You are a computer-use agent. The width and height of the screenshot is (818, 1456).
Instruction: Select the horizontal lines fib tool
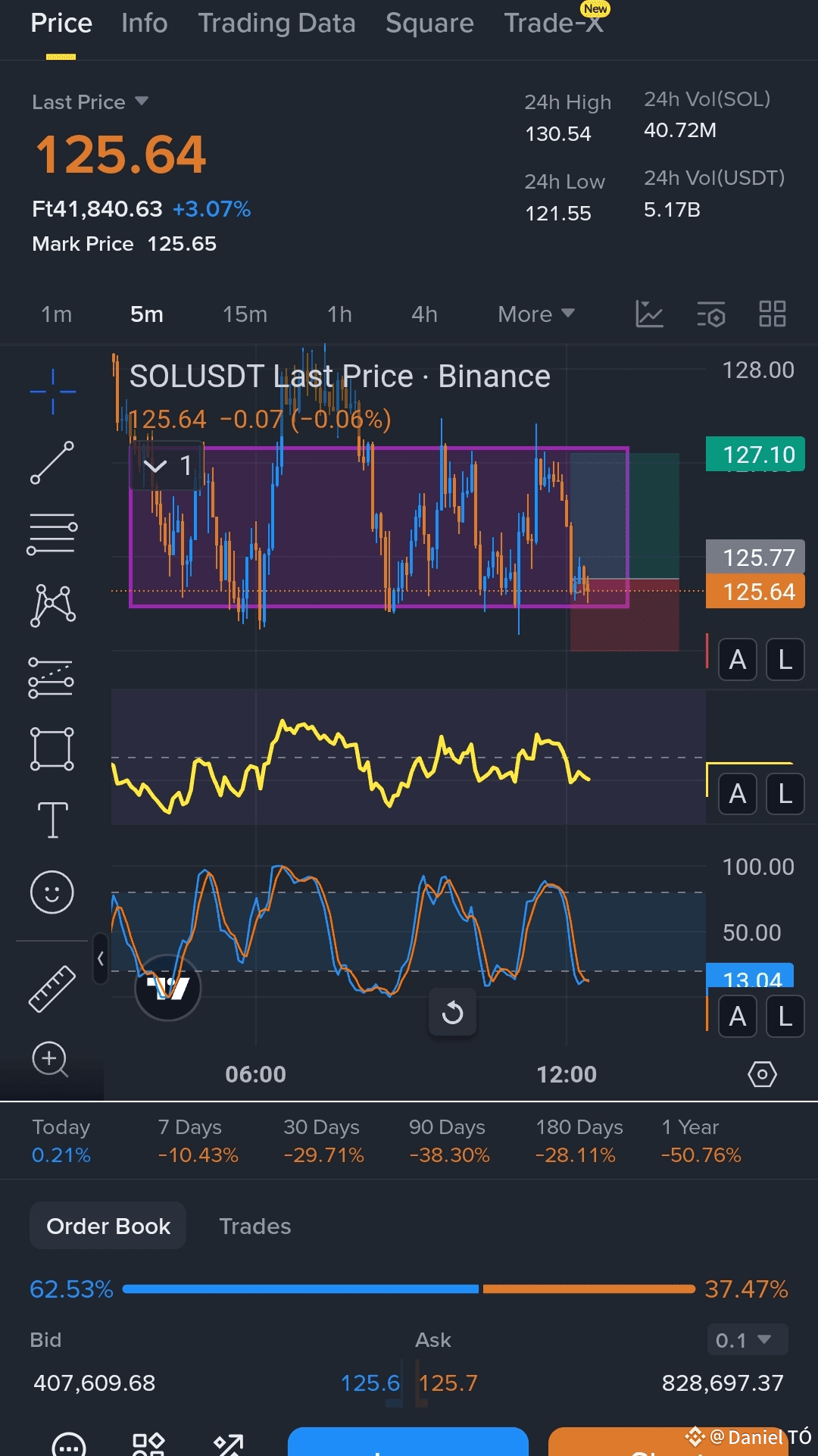tap(52, 533)
